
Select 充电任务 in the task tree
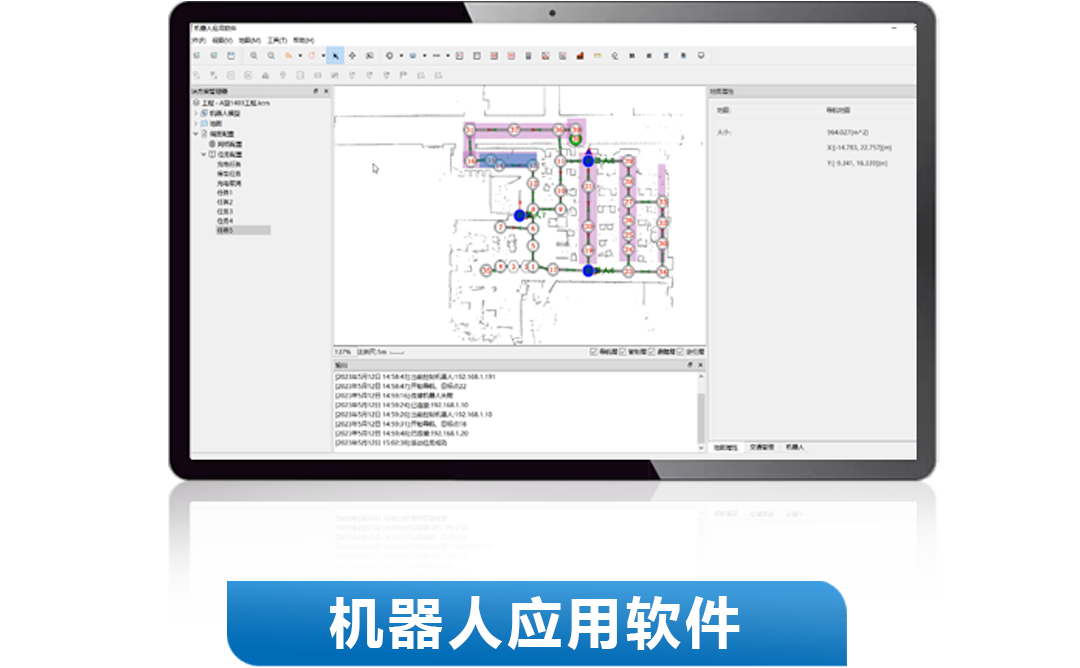228,165
